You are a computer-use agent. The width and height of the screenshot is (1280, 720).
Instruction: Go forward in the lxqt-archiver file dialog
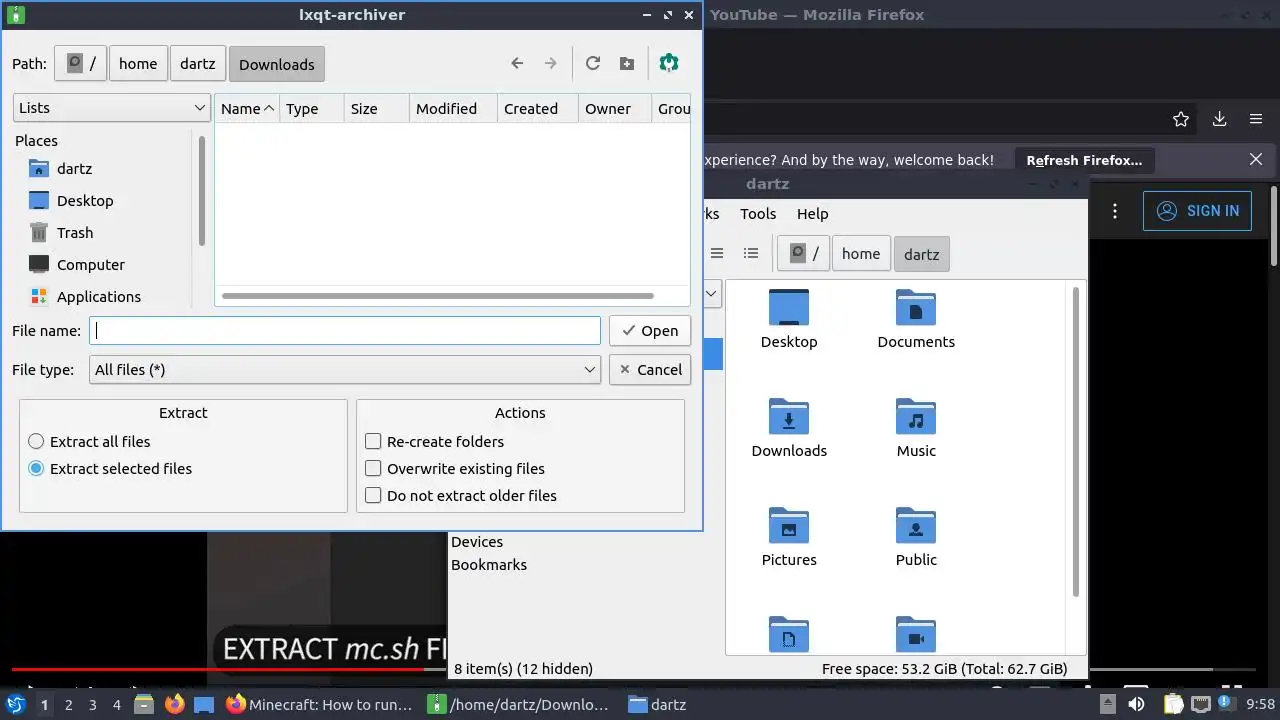[550, 63]
